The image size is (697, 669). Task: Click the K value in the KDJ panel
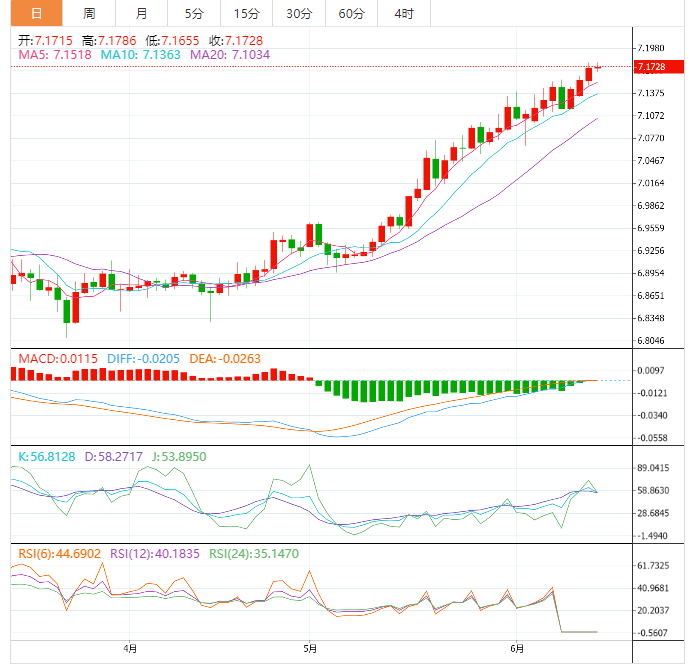[45, 455]
